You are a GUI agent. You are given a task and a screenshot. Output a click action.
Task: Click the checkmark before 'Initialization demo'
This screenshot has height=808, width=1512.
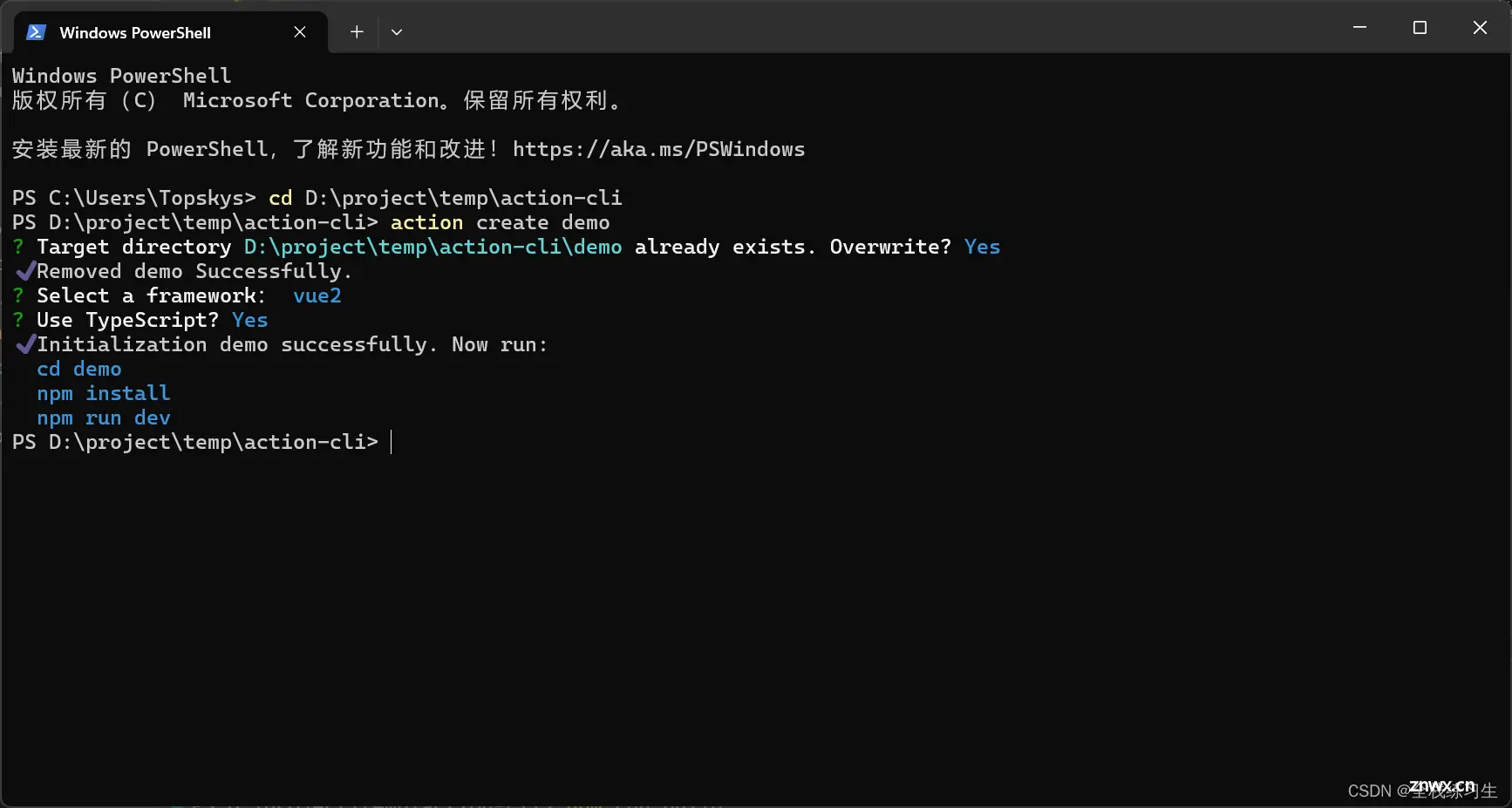[26, 344]
